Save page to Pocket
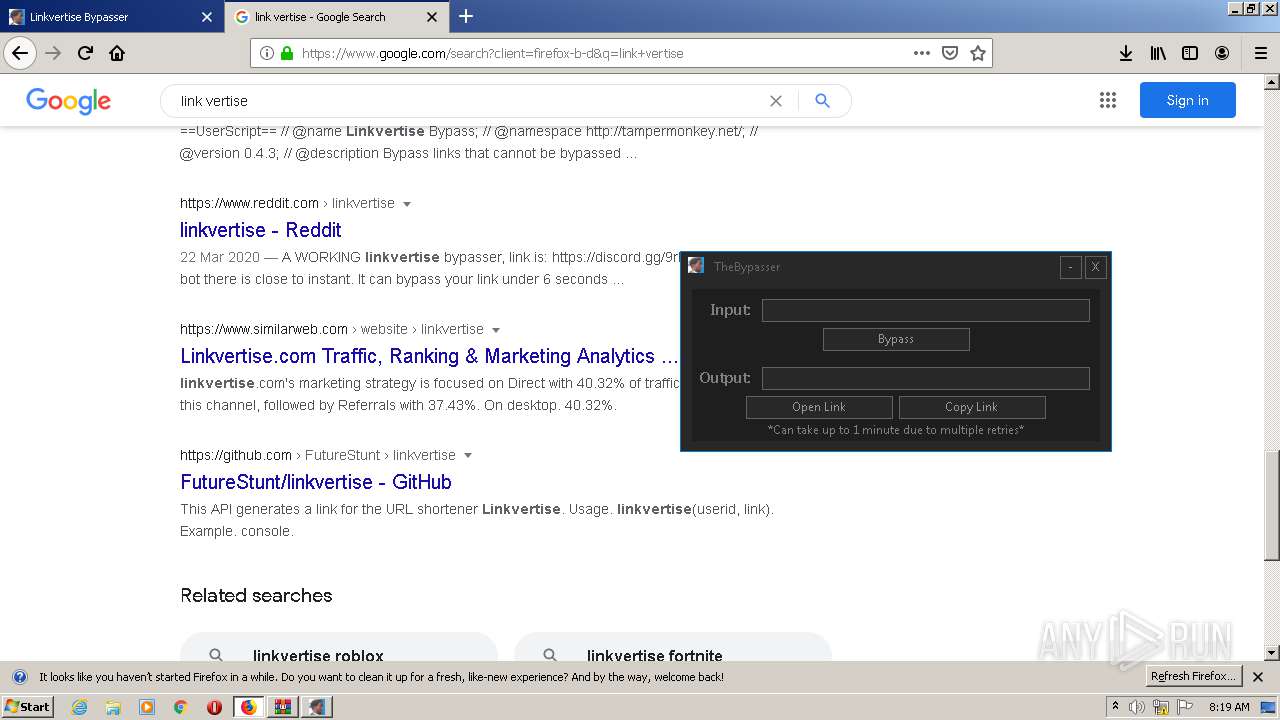This screenshot has width=1280, height=720. [x=950, y=53]
